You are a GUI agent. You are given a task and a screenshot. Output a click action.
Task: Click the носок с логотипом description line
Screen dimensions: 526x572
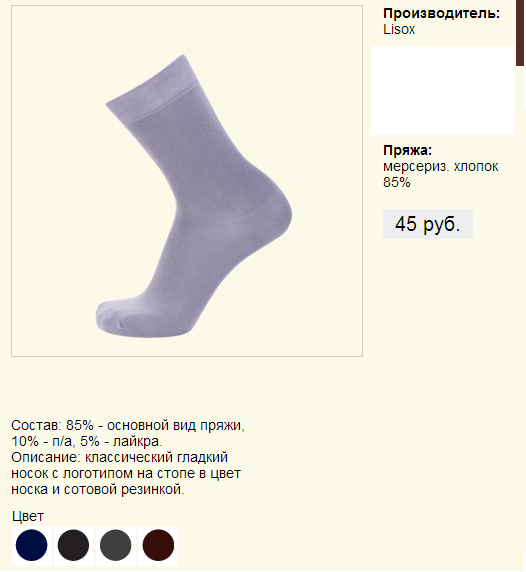tap(126, 474)
